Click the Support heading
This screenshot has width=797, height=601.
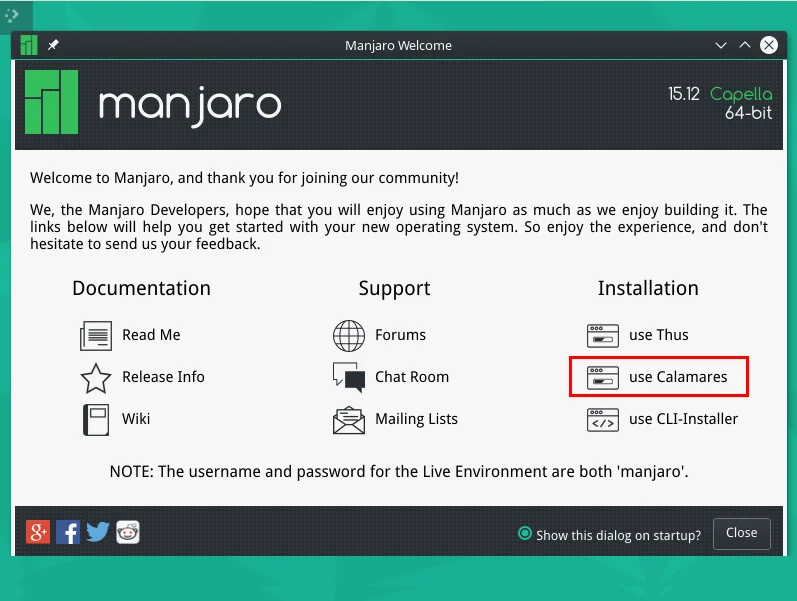pos(394,289)
